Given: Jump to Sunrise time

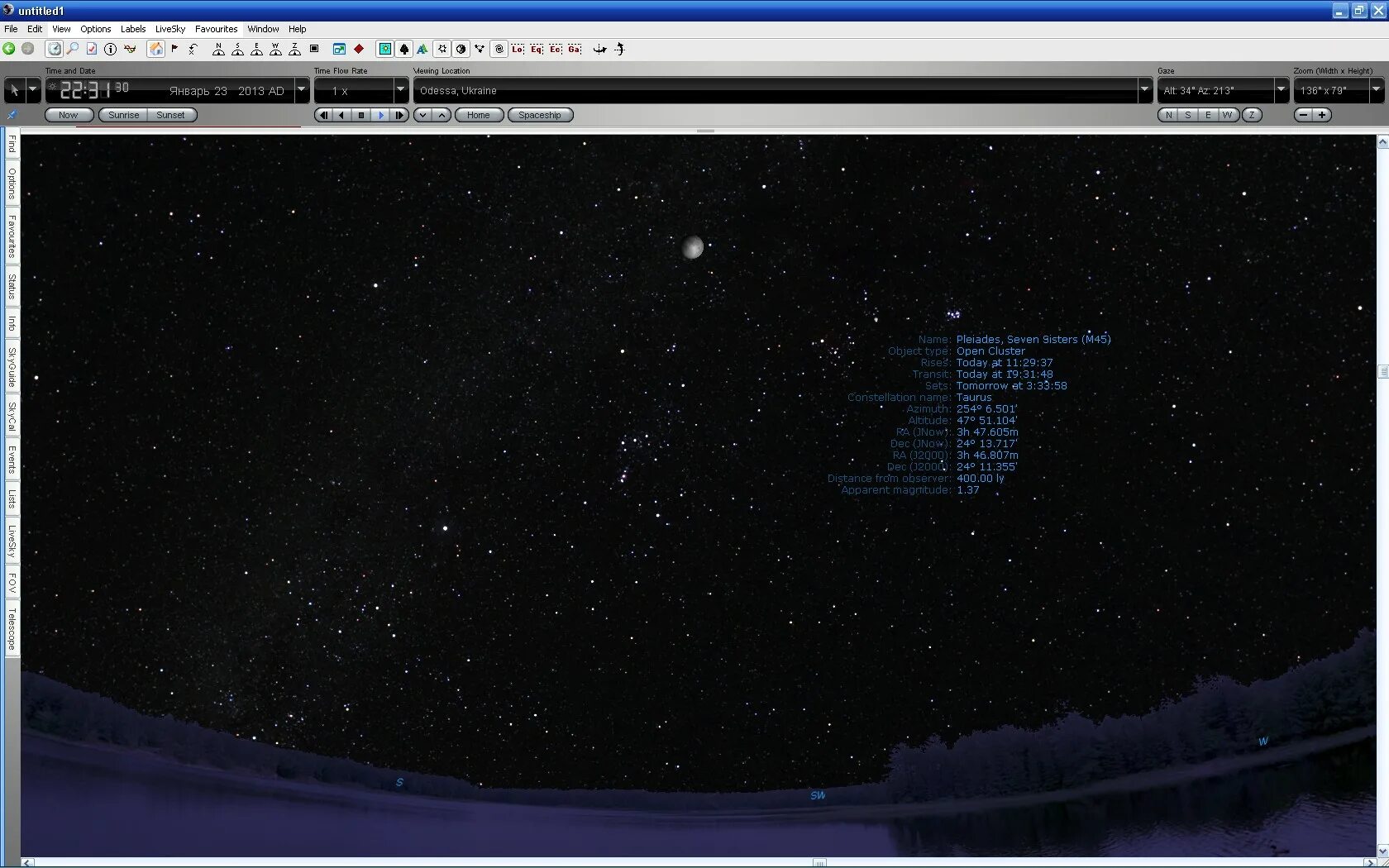Looking at the screenshot, I should [124, 115].
